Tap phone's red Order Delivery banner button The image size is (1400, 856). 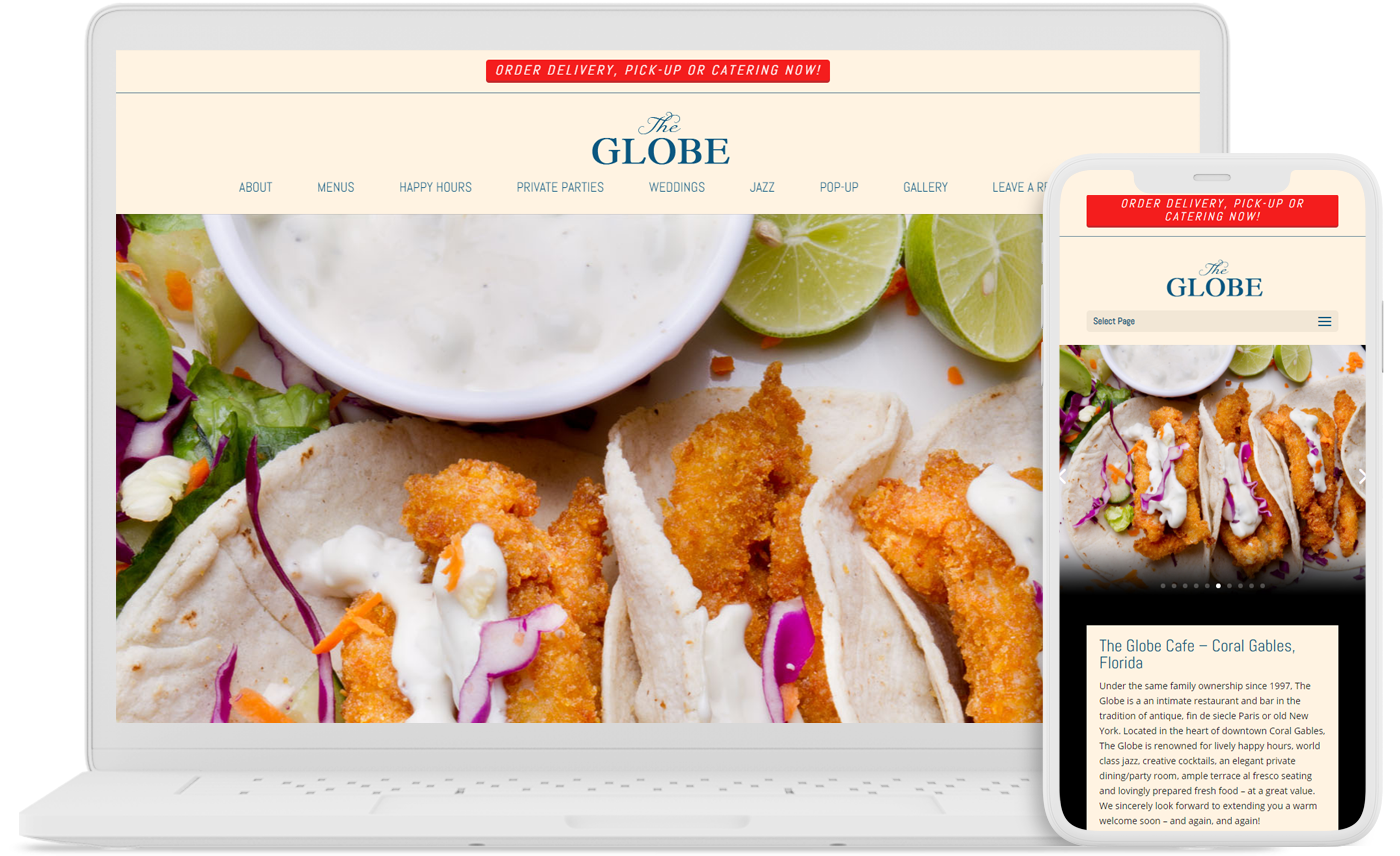point(1212,211)
